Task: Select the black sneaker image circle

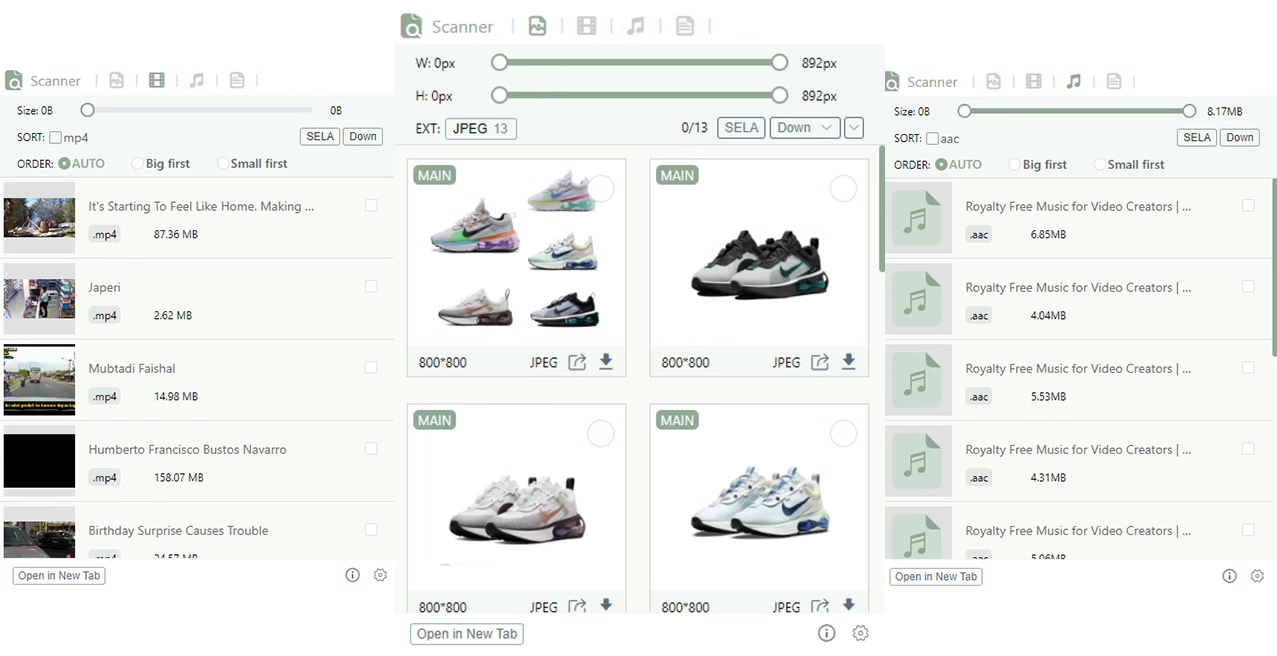Action: [x=844, y=188]
